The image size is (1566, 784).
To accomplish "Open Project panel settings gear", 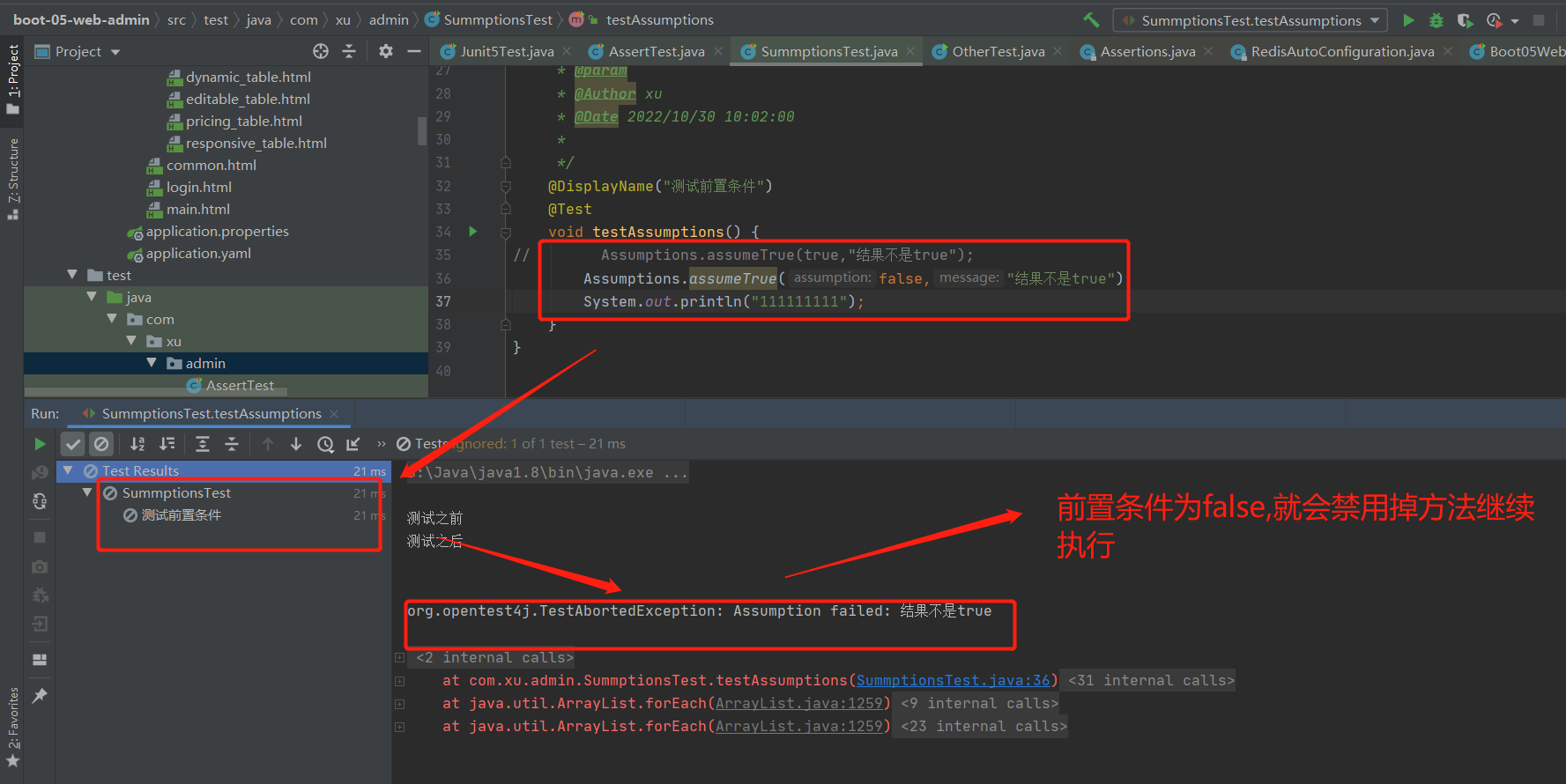I will click(386, 51).
